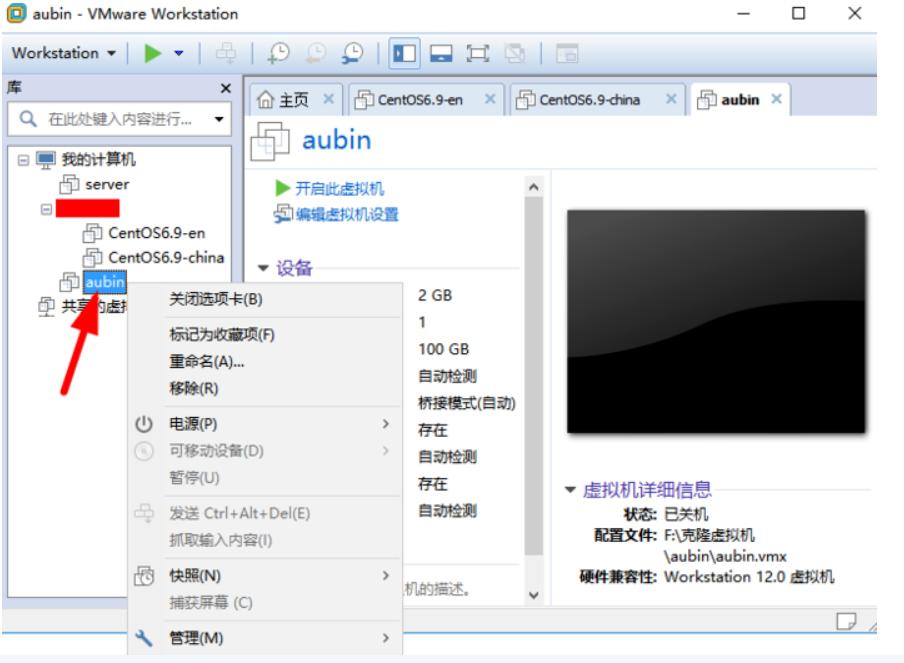Select the aubin VM in the library tree
Image resolution: width=904 pixels, height=663 pixels.
click(x=104, y=281)
